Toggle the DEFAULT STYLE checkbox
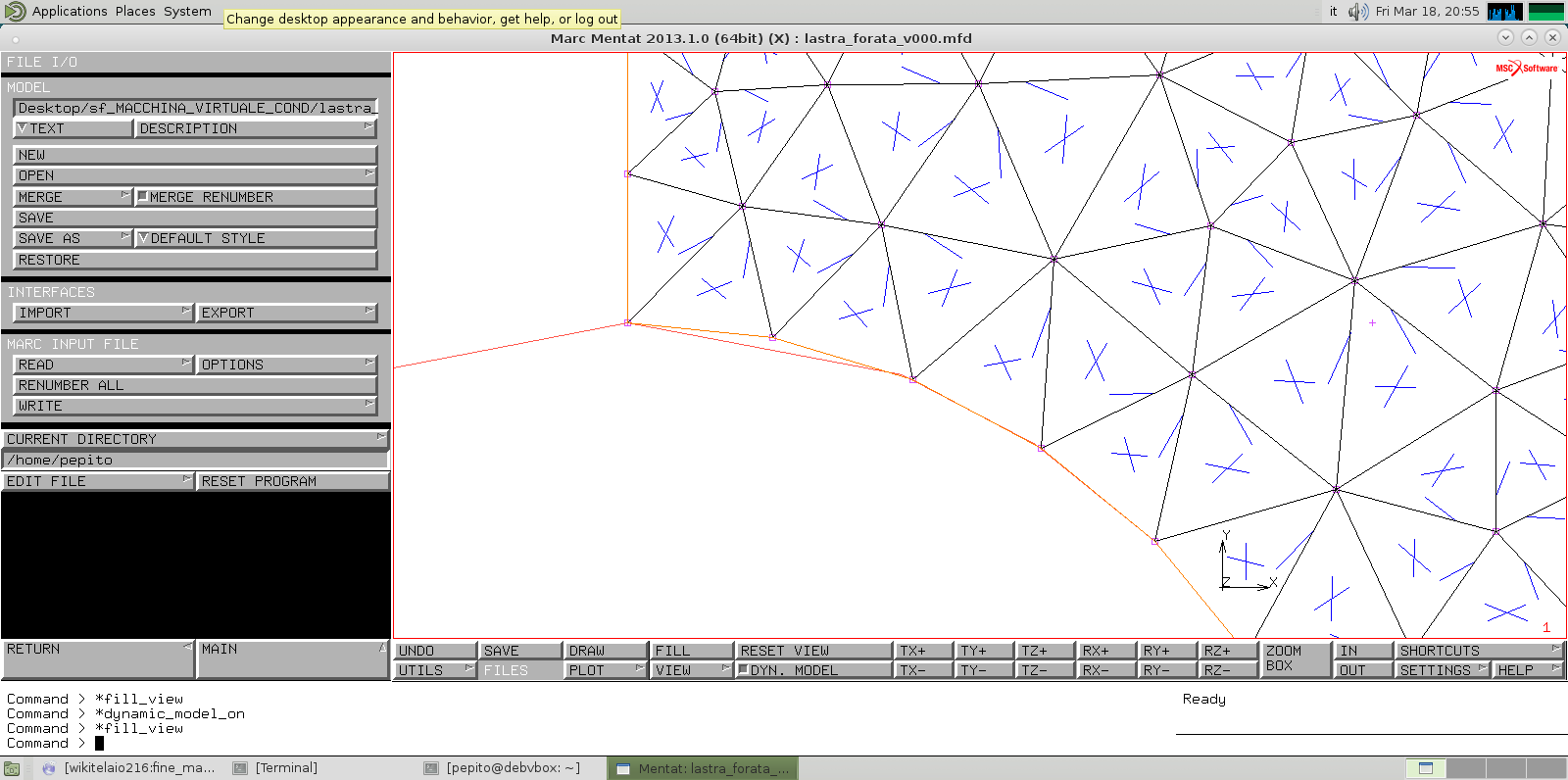 (x=144, y=238)
